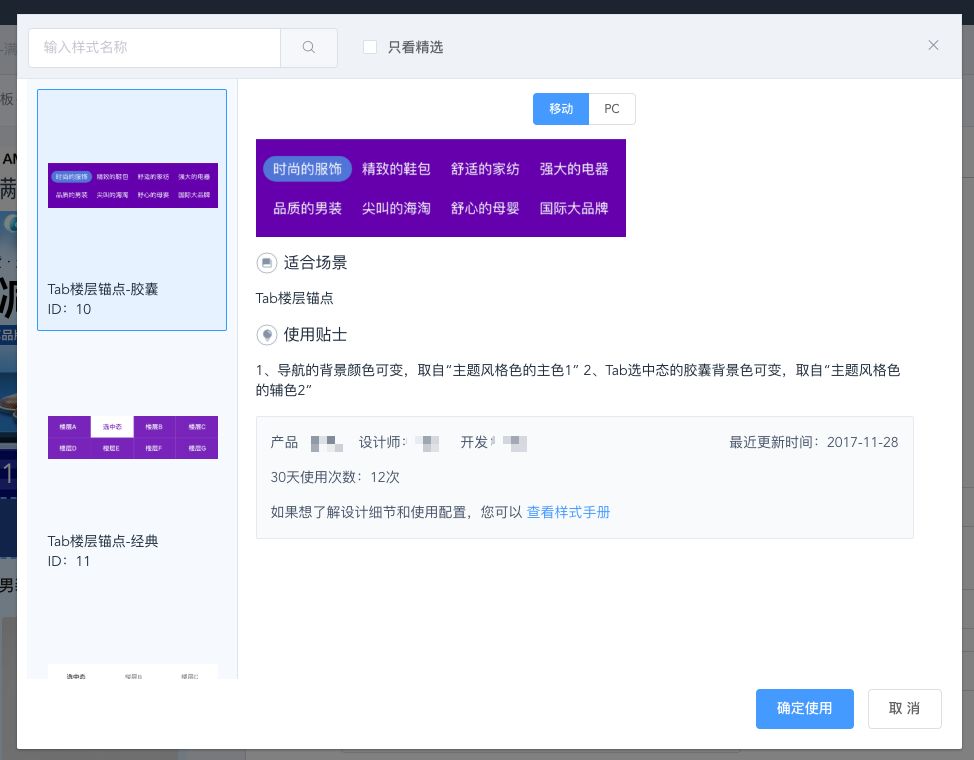Select the Tab楼层锚点-经典 style thumbnail
The height and width of the screenshot is (760, 974).
tap(132, 480)
